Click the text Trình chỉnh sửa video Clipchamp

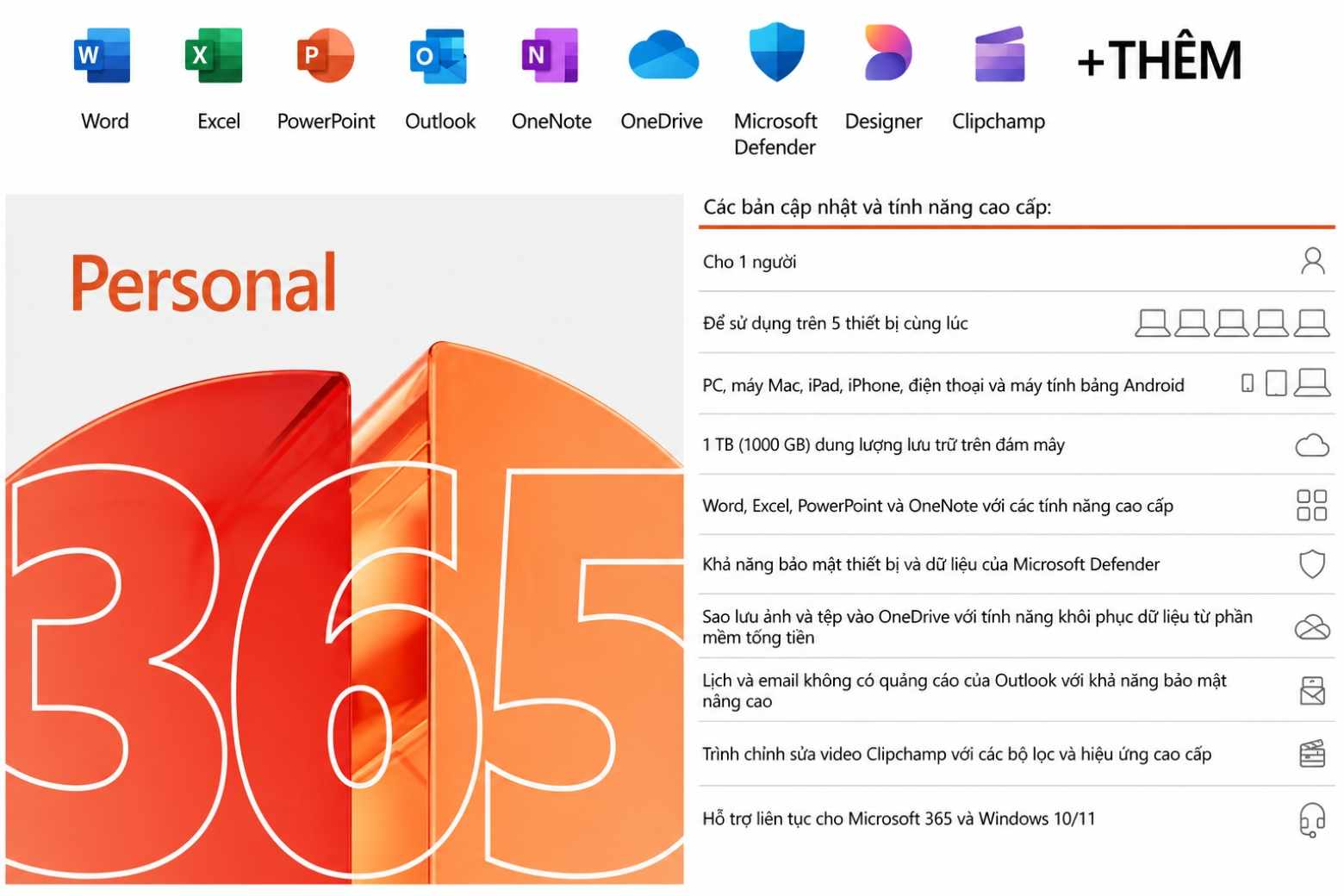[x=956, y=754]
